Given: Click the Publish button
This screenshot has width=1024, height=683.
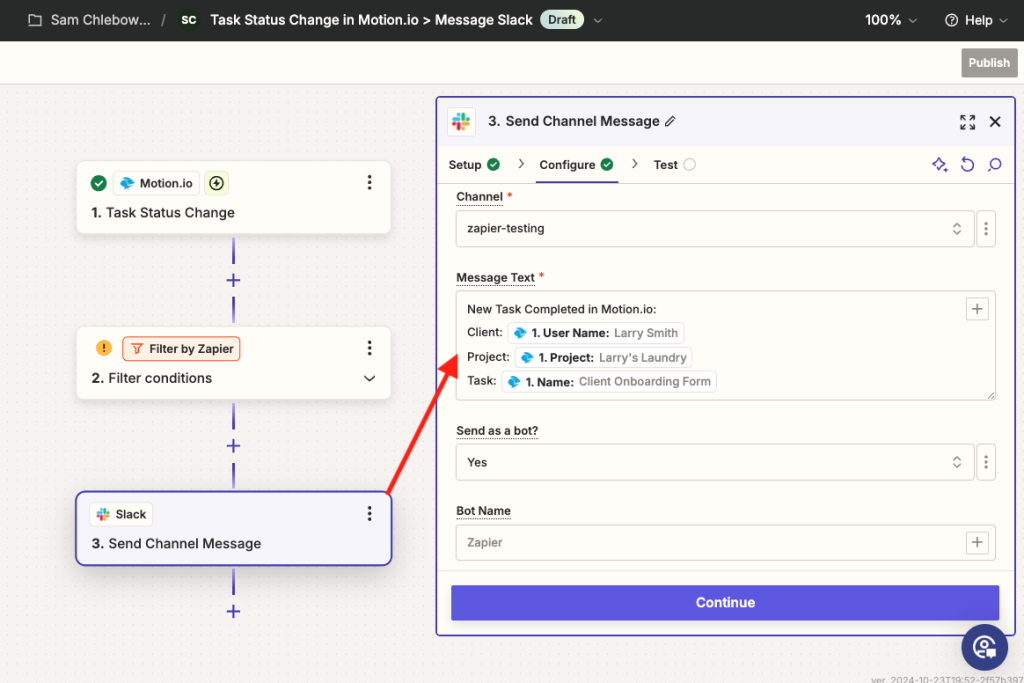Looking at the screenshot, I should (989, 63).
